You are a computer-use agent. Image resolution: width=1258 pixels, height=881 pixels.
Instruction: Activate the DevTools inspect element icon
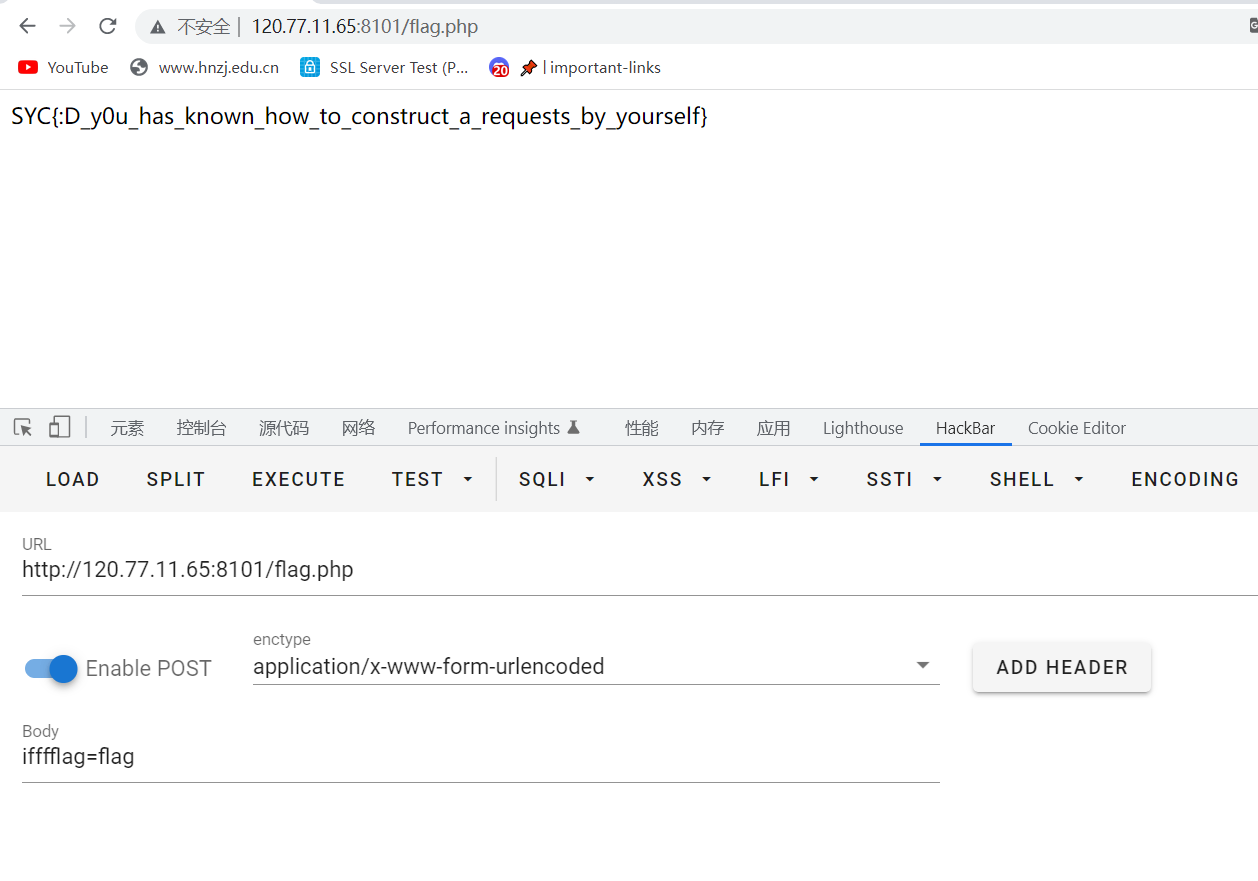click(23, 428)
